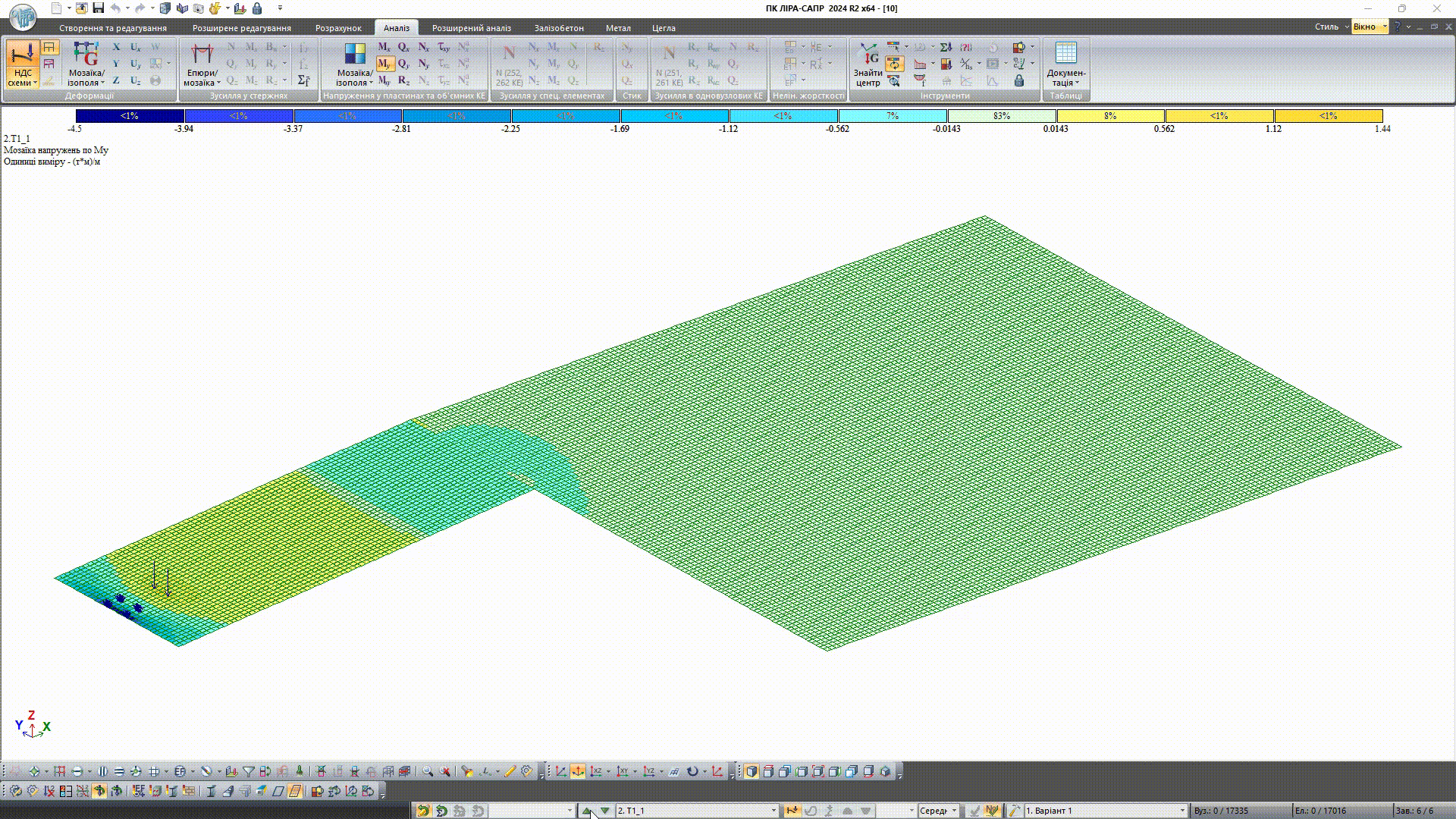The height and width of the screenshot is (819, 1456).
Task: Click the lock icon in Інструменти
Action: click(x=1019, y=80)
